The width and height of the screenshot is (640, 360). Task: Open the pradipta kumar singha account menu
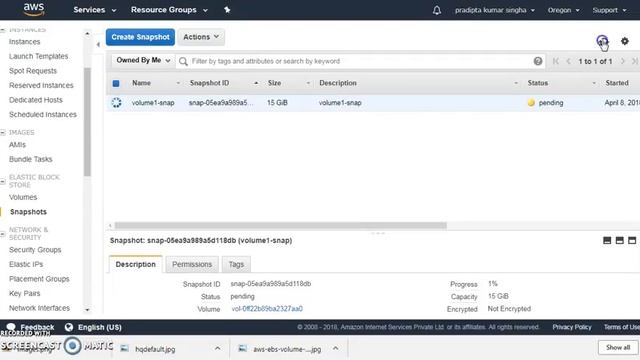(495, 10)
